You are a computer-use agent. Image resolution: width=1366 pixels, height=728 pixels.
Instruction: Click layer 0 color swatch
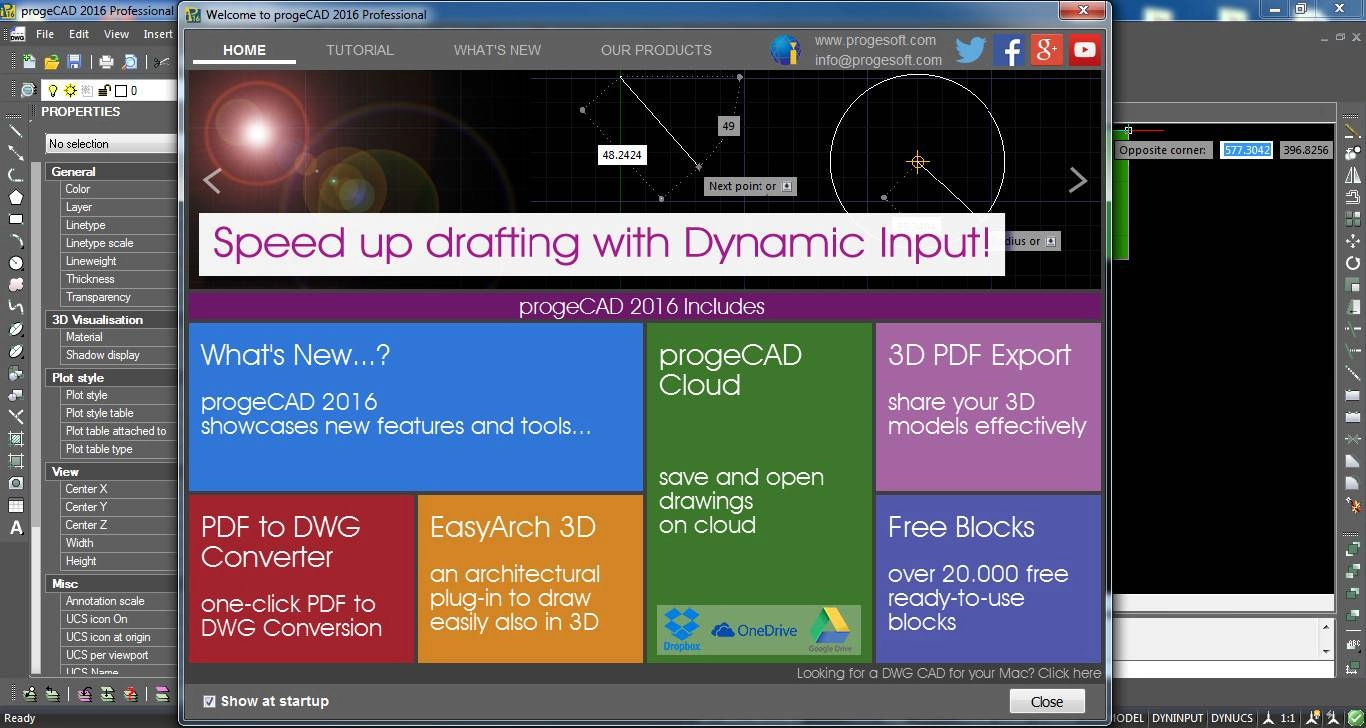coord(121,90)
